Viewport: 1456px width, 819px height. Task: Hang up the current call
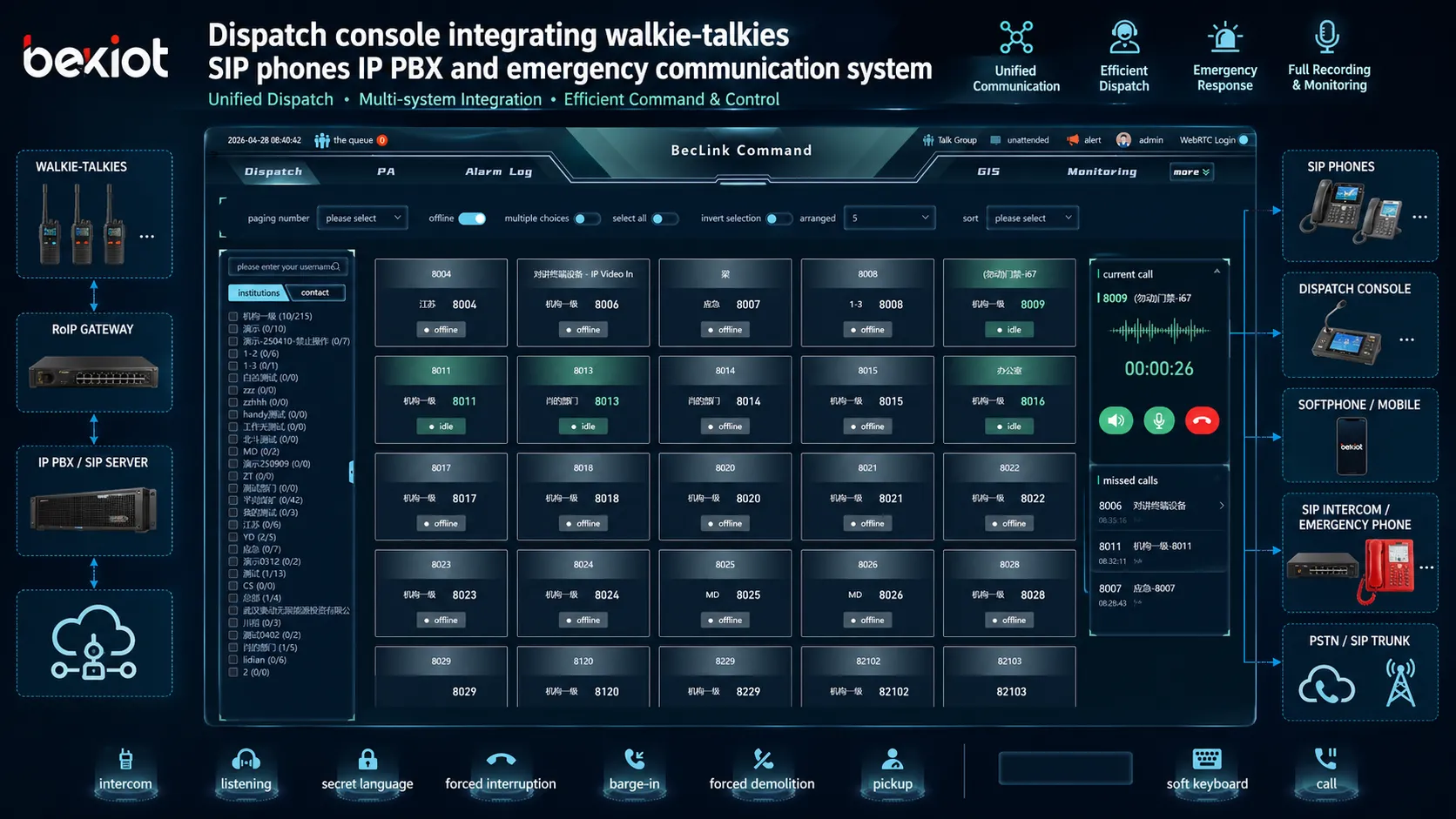1202,420
